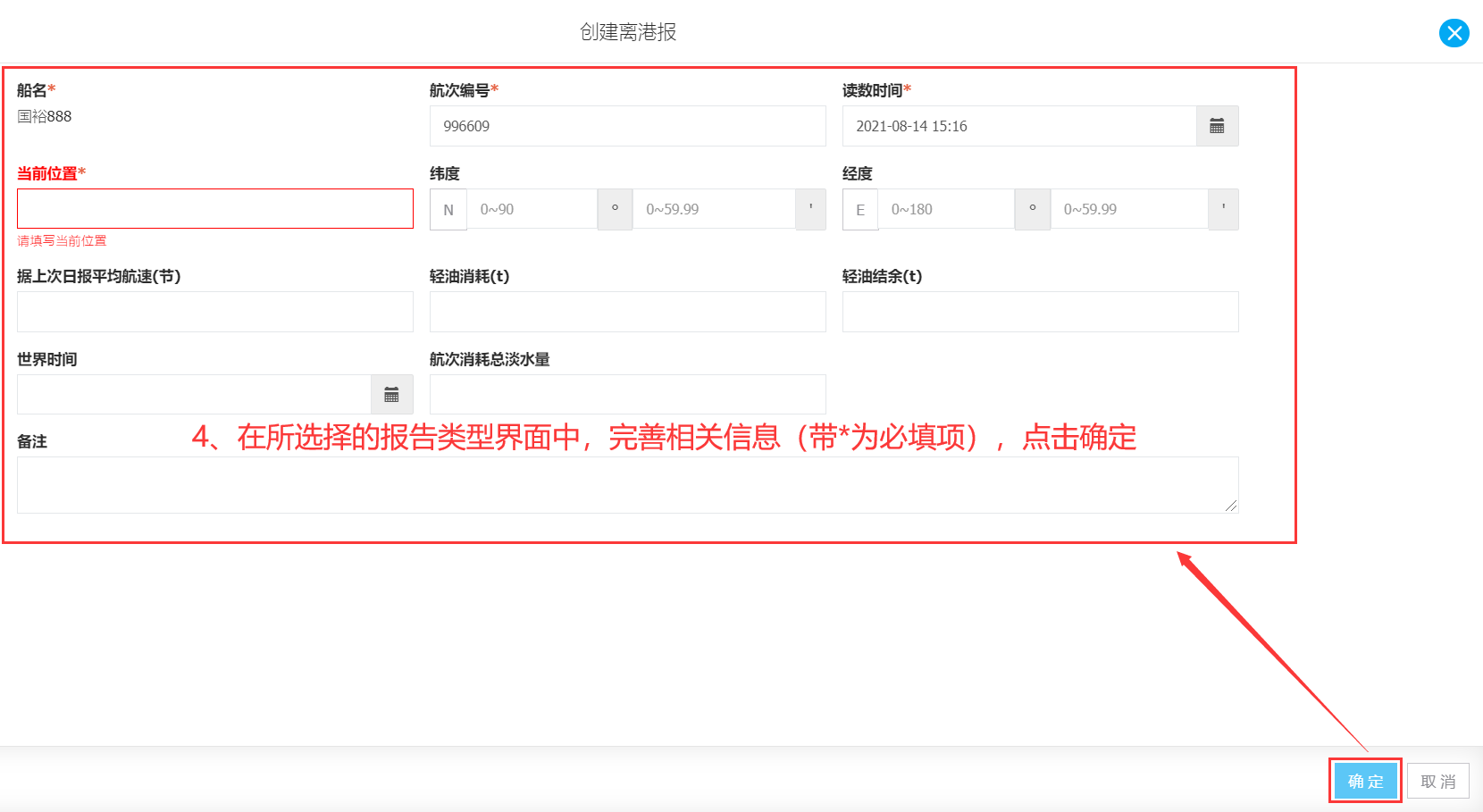Focus the 航次消耗总淡水量 input field
This screenshot has width=1483, height=812.
[627, 395]
